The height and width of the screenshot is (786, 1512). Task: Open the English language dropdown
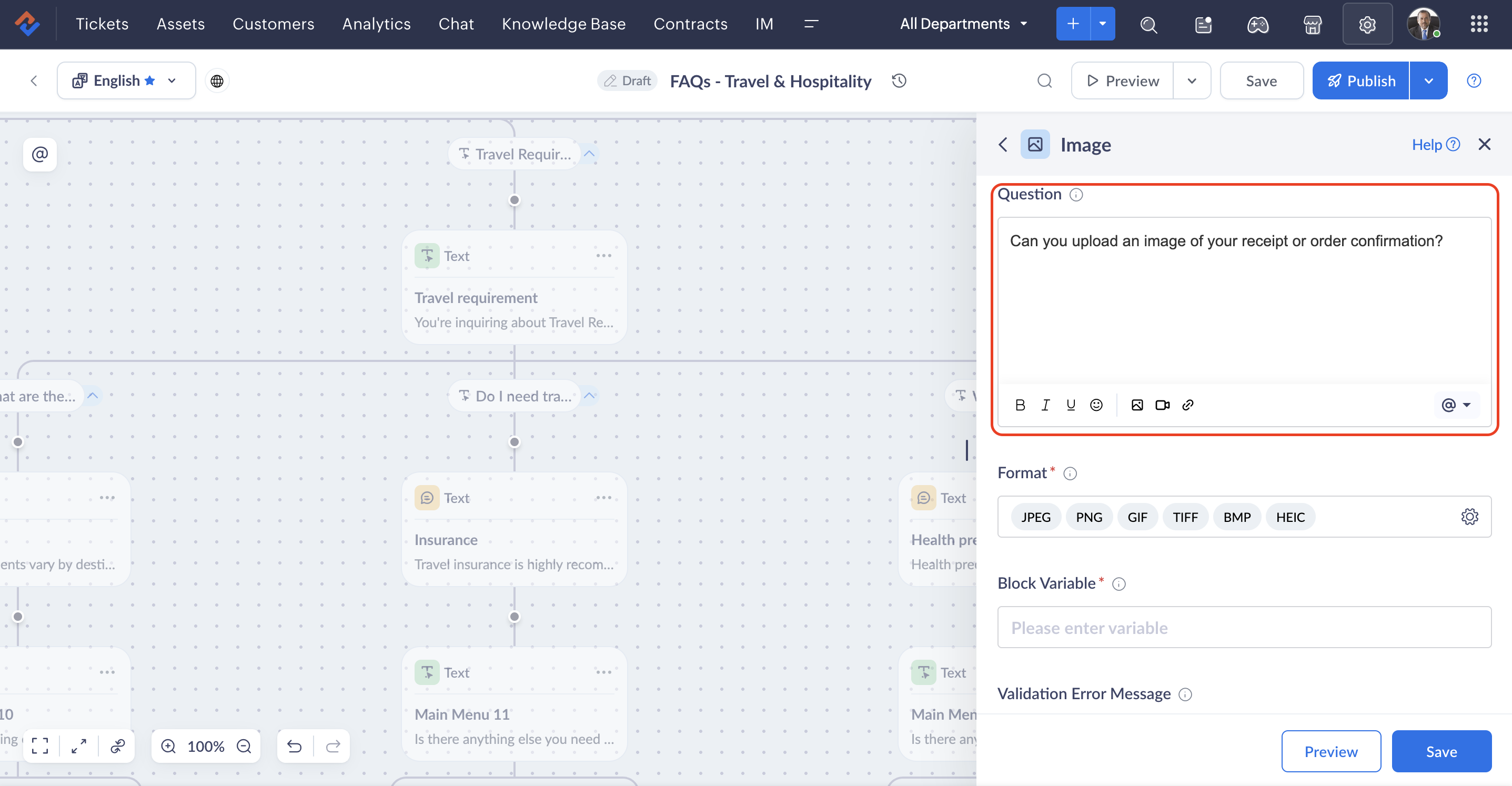coord(126,81)
